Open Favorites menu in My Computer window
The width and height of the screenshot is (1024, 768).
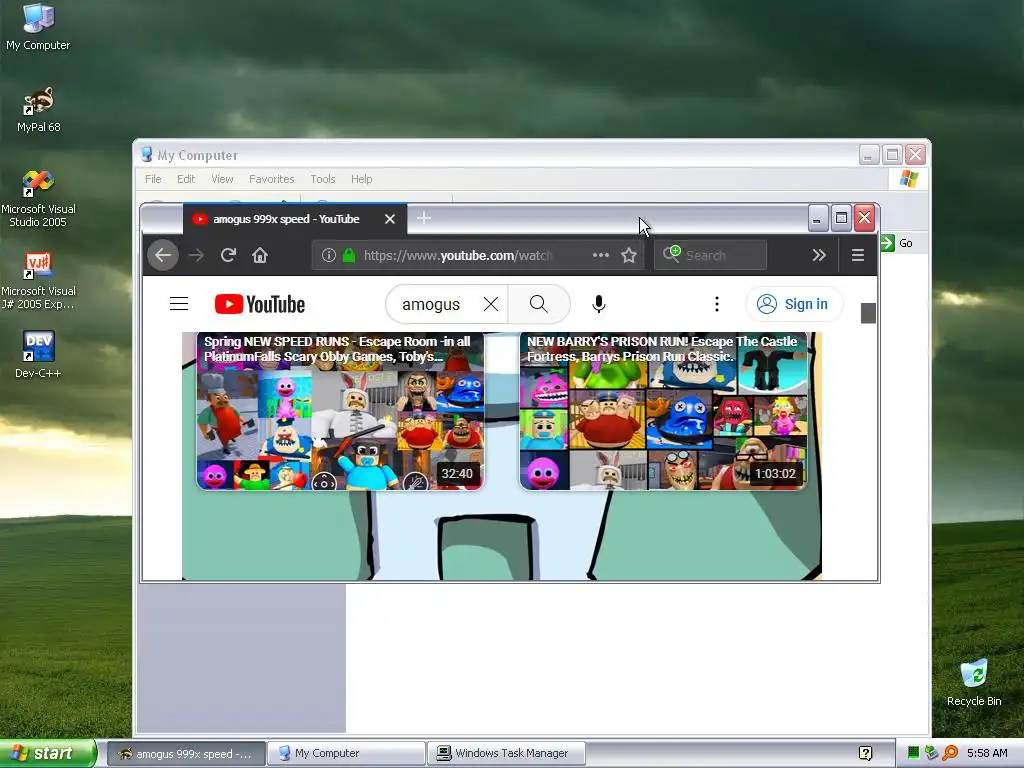272,179
